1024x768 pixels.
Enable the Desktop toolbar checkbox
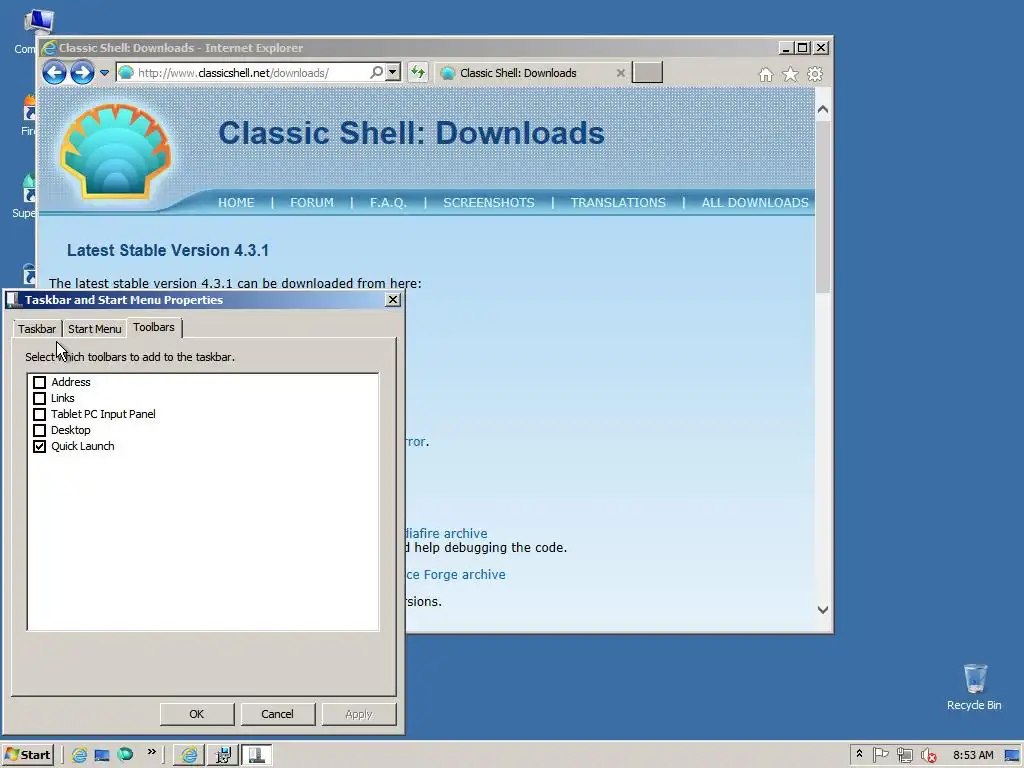pos(39,430)
